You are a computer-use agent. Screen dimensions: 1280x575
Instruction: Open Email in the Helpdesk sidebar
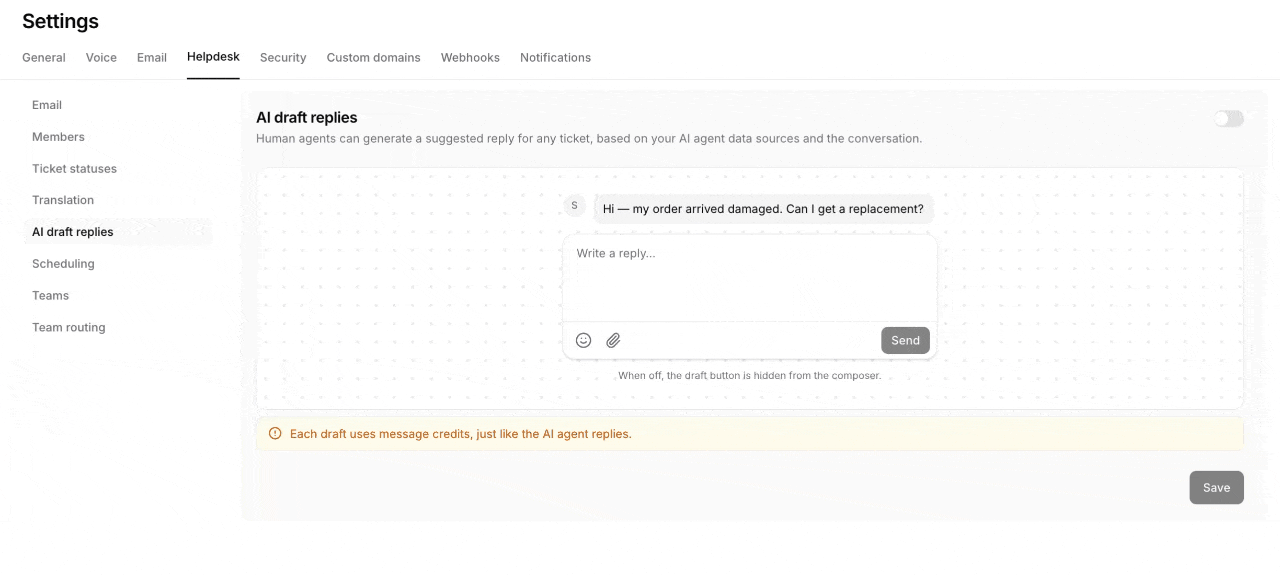coord(118,105)
